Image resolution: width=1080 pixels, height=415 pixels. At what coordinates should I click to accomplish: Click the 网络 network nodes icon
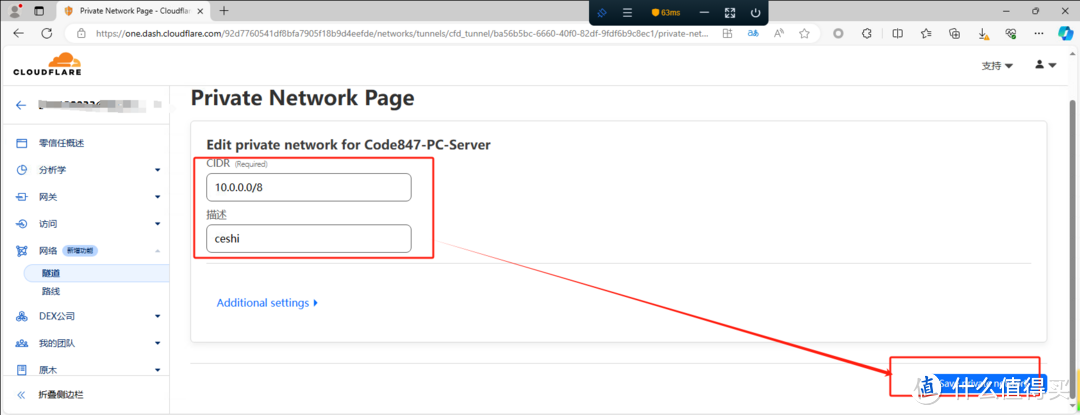click(x=22, y=251)
